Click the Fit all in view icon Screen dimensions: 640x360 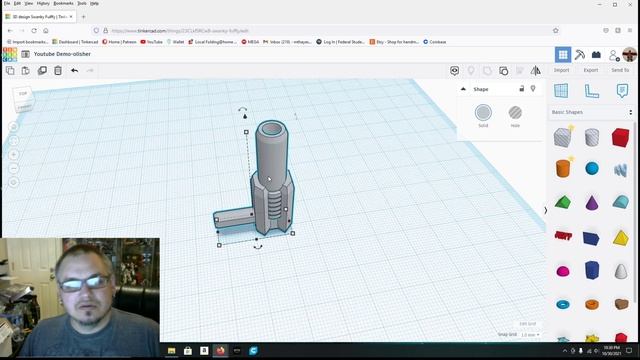click(13, 141)
